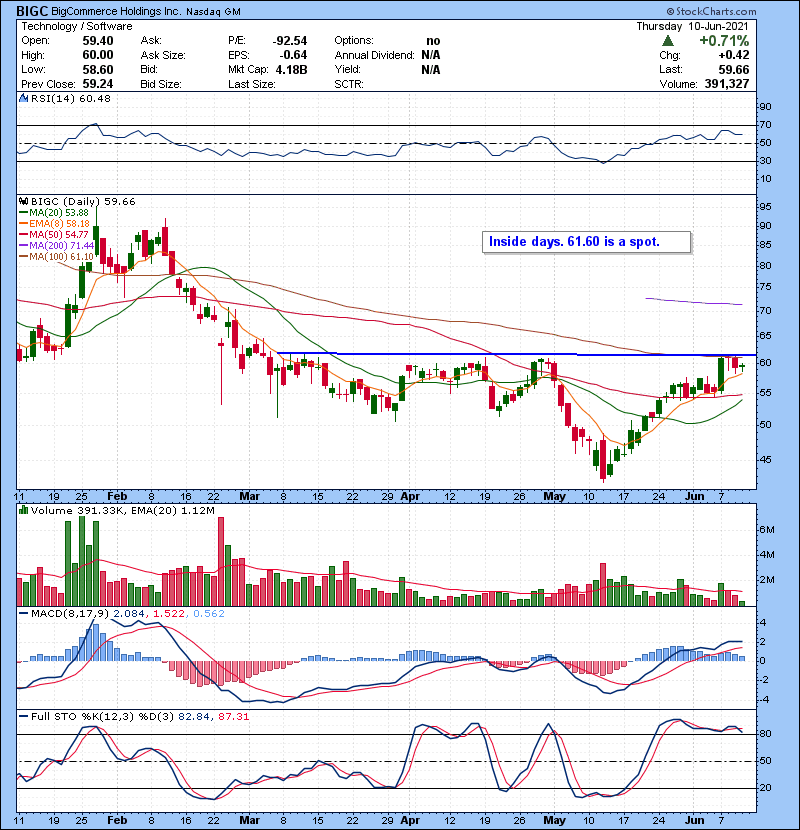The height and width of the screenshot is (830, 800).
Task: Click the Mkt Cap value 4.18B
Action: pos(291,69)
